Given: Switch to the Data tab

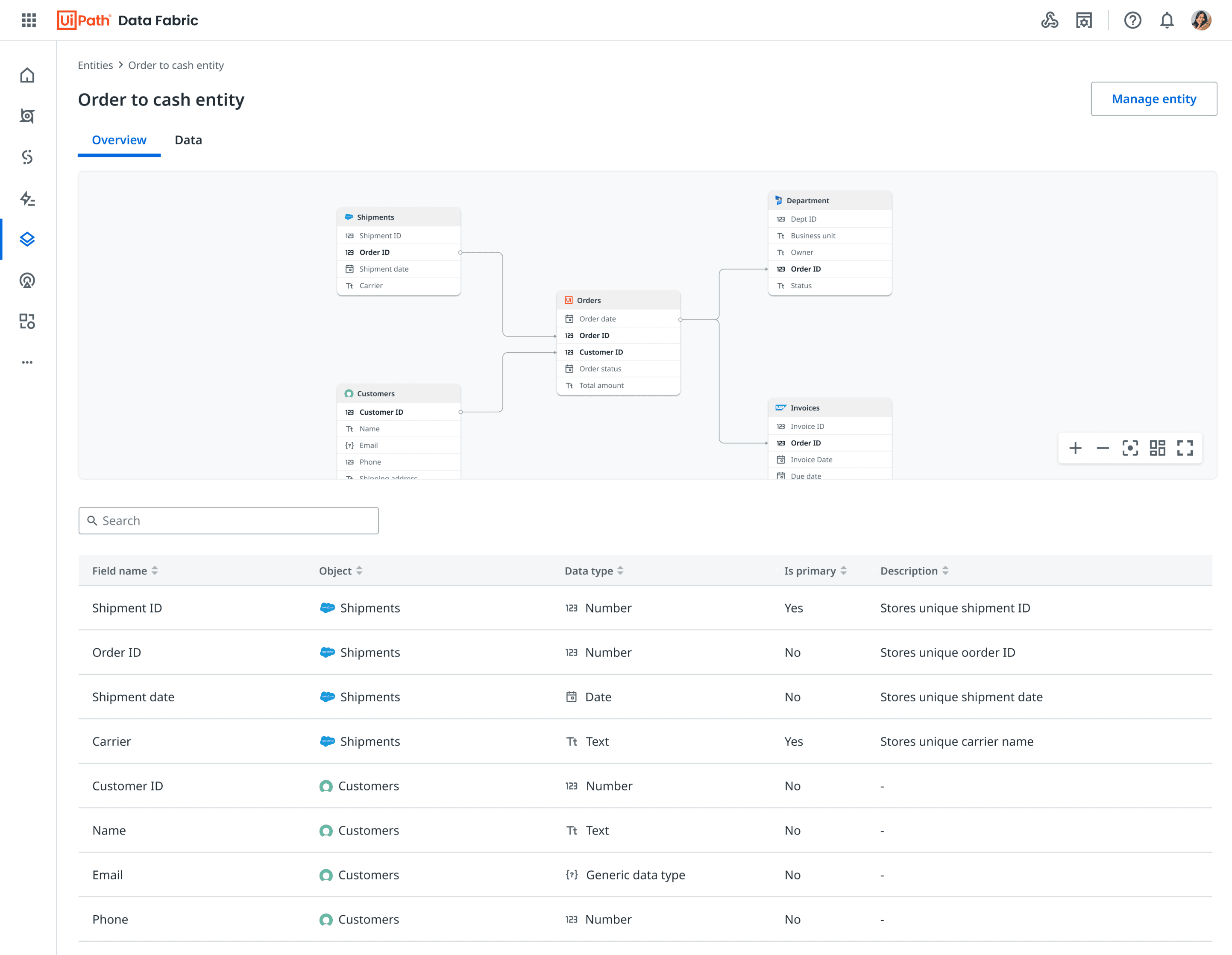Looking at the screenshot, I should tap(188, 140).
